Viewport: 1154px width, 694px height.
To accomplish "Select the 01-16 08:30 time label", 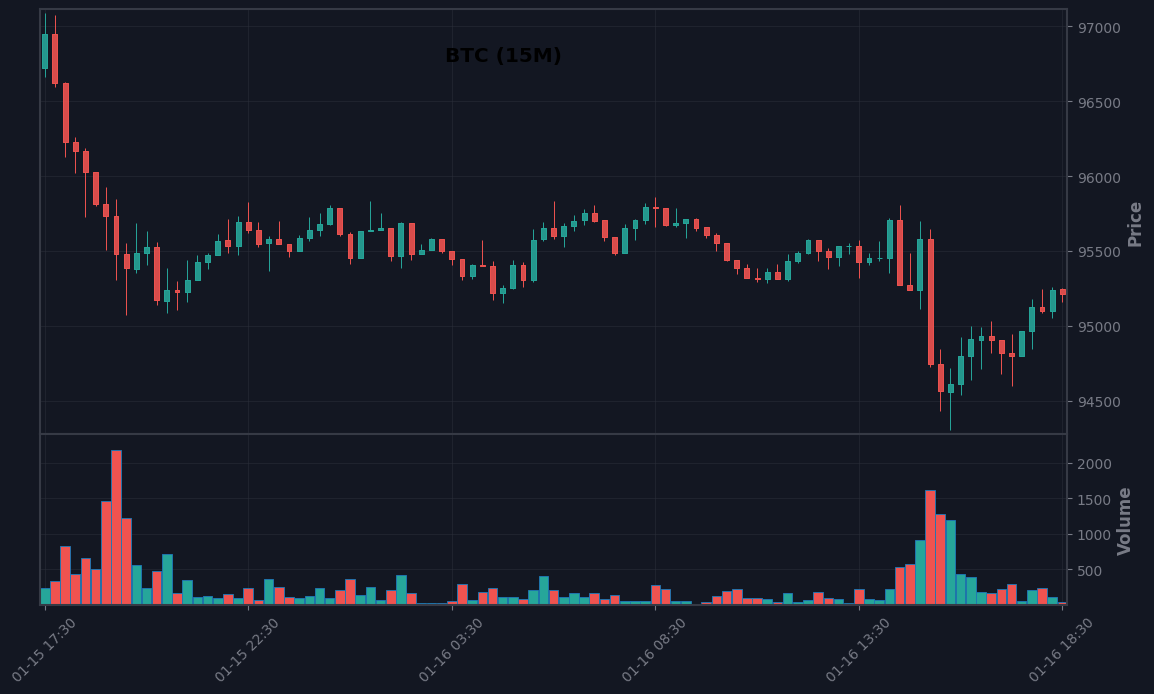I will (654, 650).
